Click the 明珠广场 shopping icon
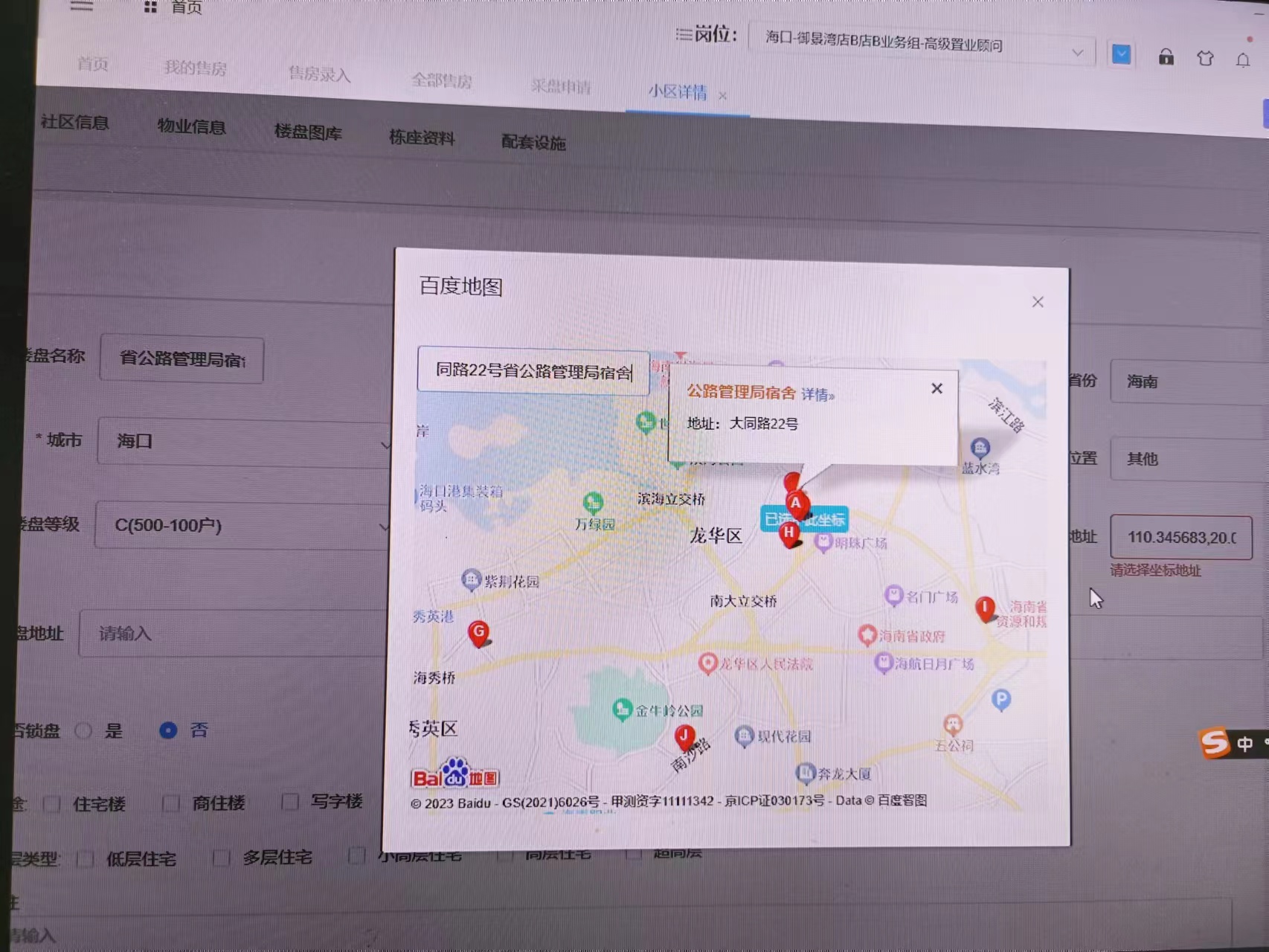Image resolution: width=1269 pixels, height=952 pixels. [823, 541]
